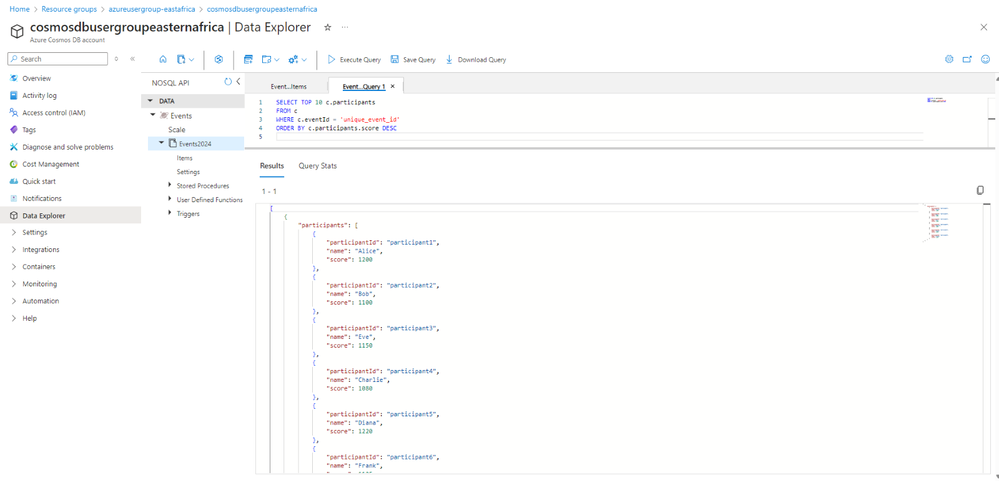This screenshot has height=481, width=999.
Task: Open Settings under Events2024
Action: 188,171
